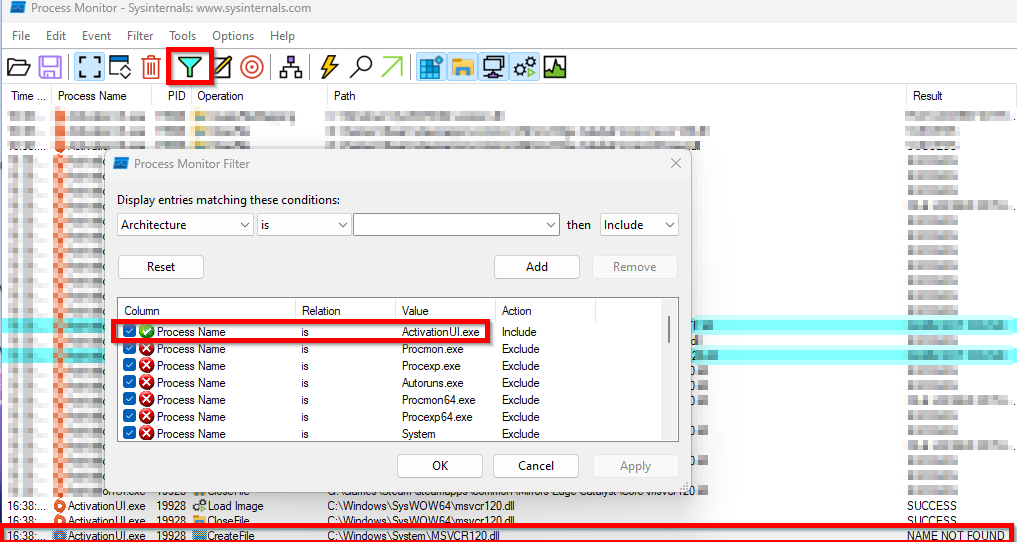Click the Jump To green arrow icon

[392, 67]
